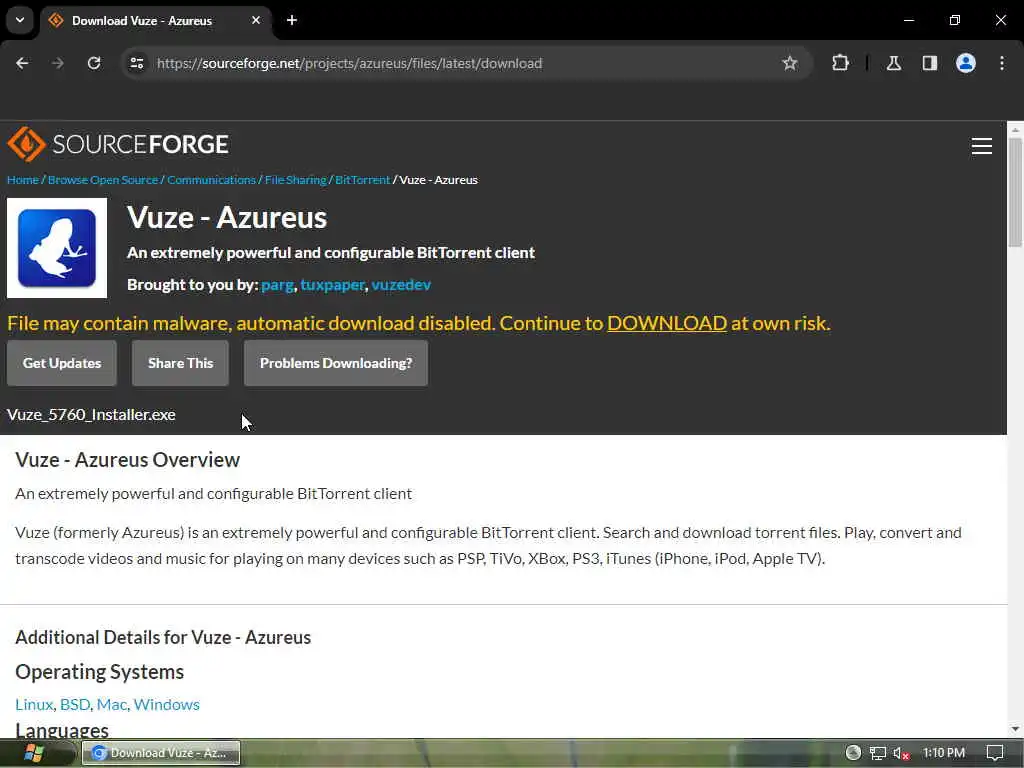This screenshot has height=768, width=1024.
Task: Open Browse Open Source breadcrumb
Action: coord(103,180)
